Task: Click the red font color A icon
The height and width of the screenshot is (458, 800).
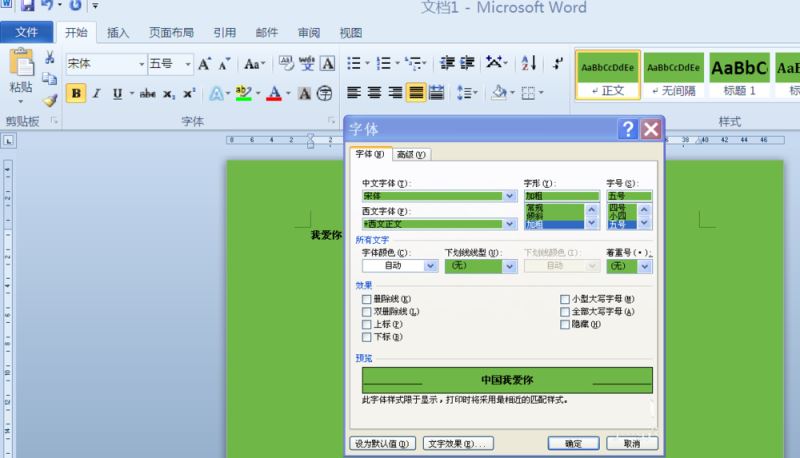Action: click(274, 93)
